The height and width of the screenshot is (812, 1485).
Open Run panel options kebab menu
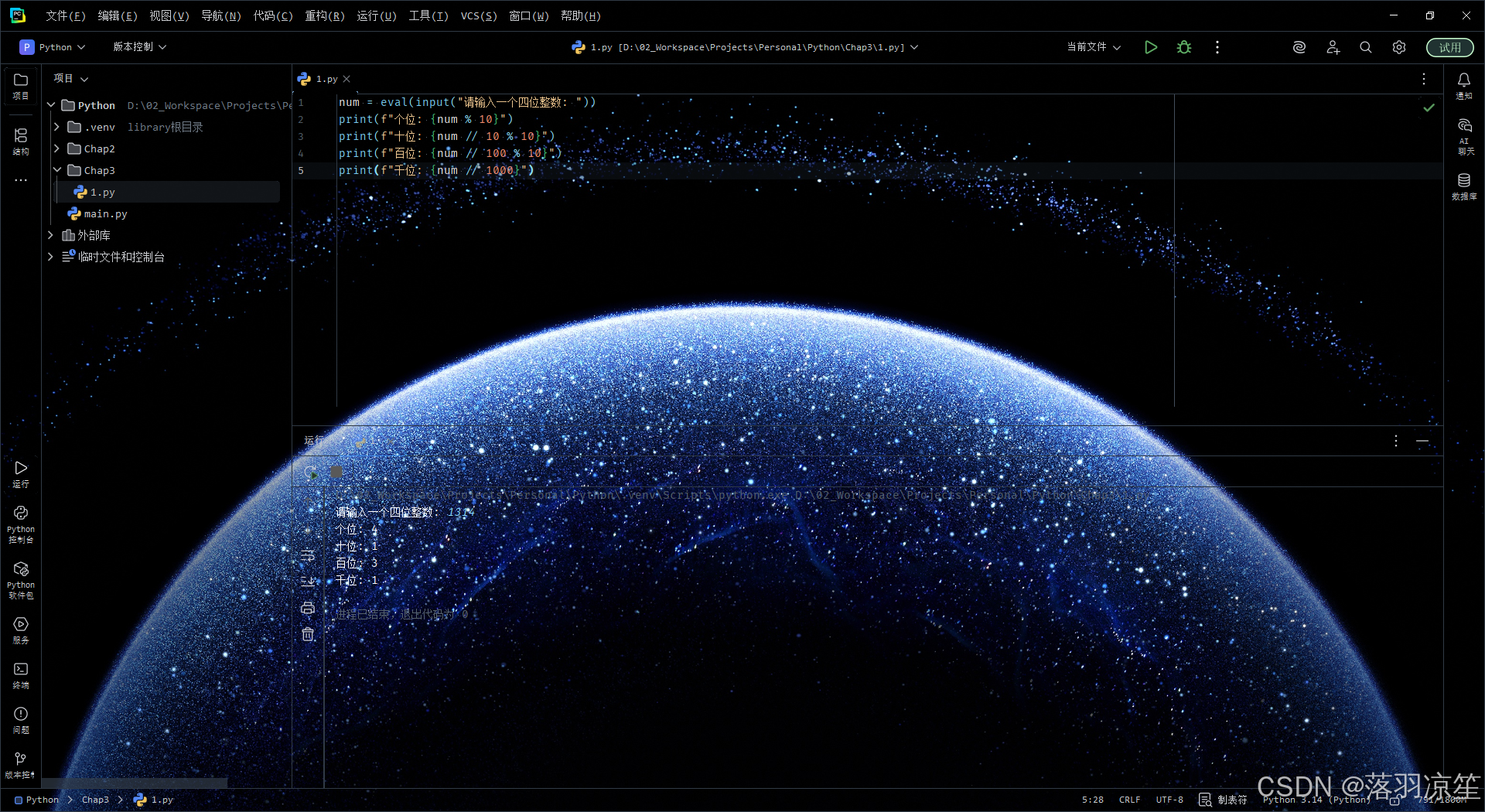pyautogui.click(x=1396, y=441)
